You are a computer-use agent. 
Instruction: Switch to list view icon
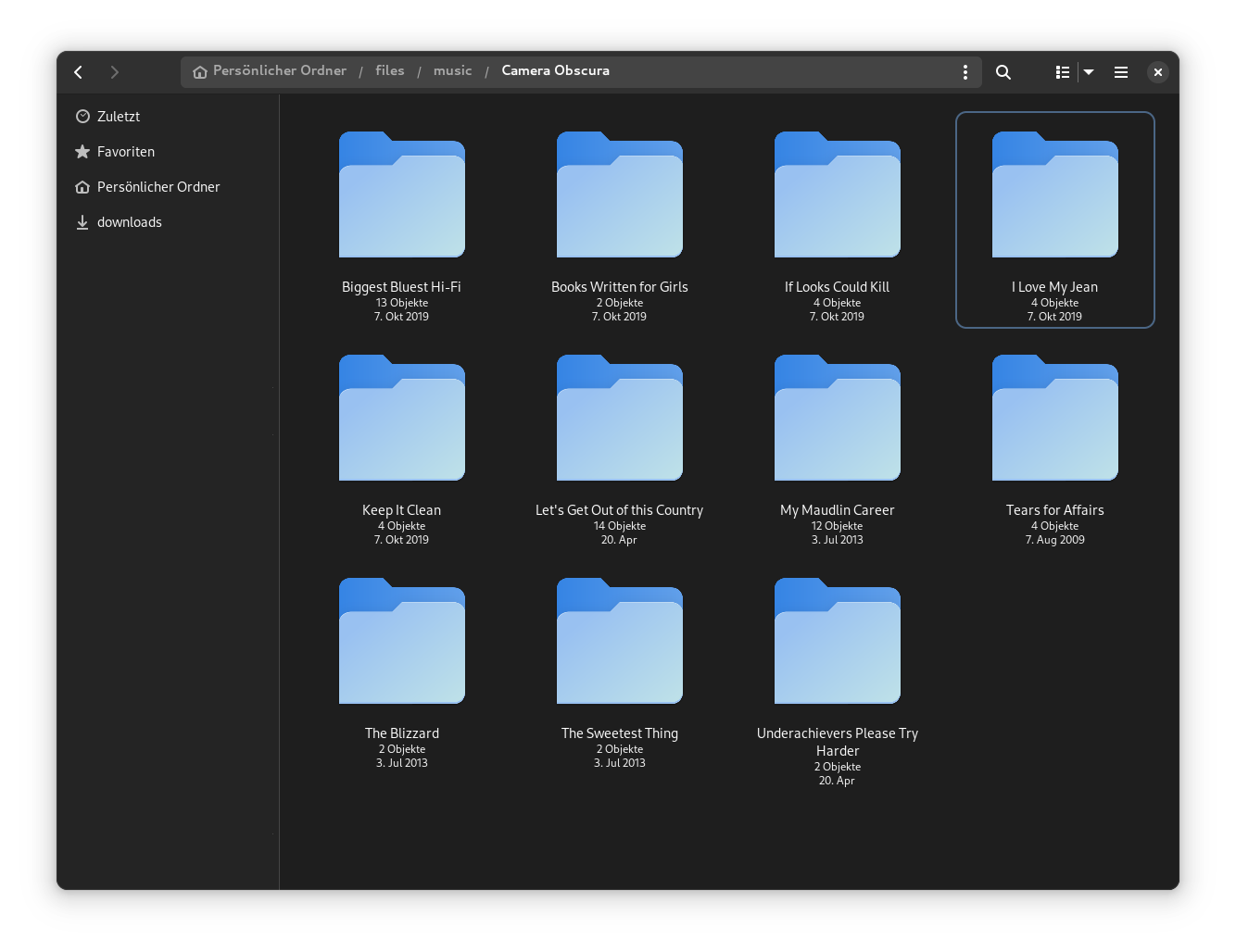(1063, 72)
